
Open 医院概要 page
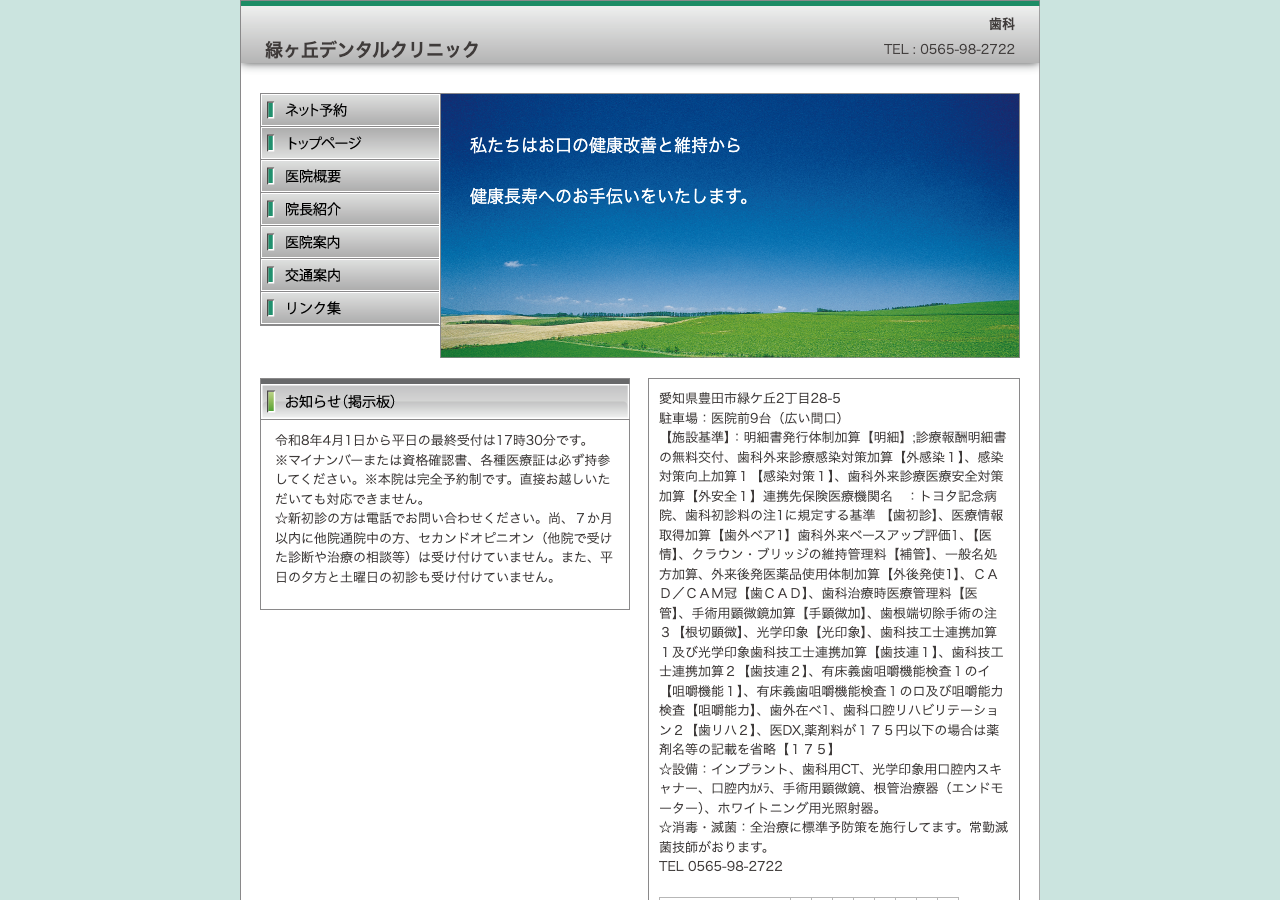(x=350, y=176)
